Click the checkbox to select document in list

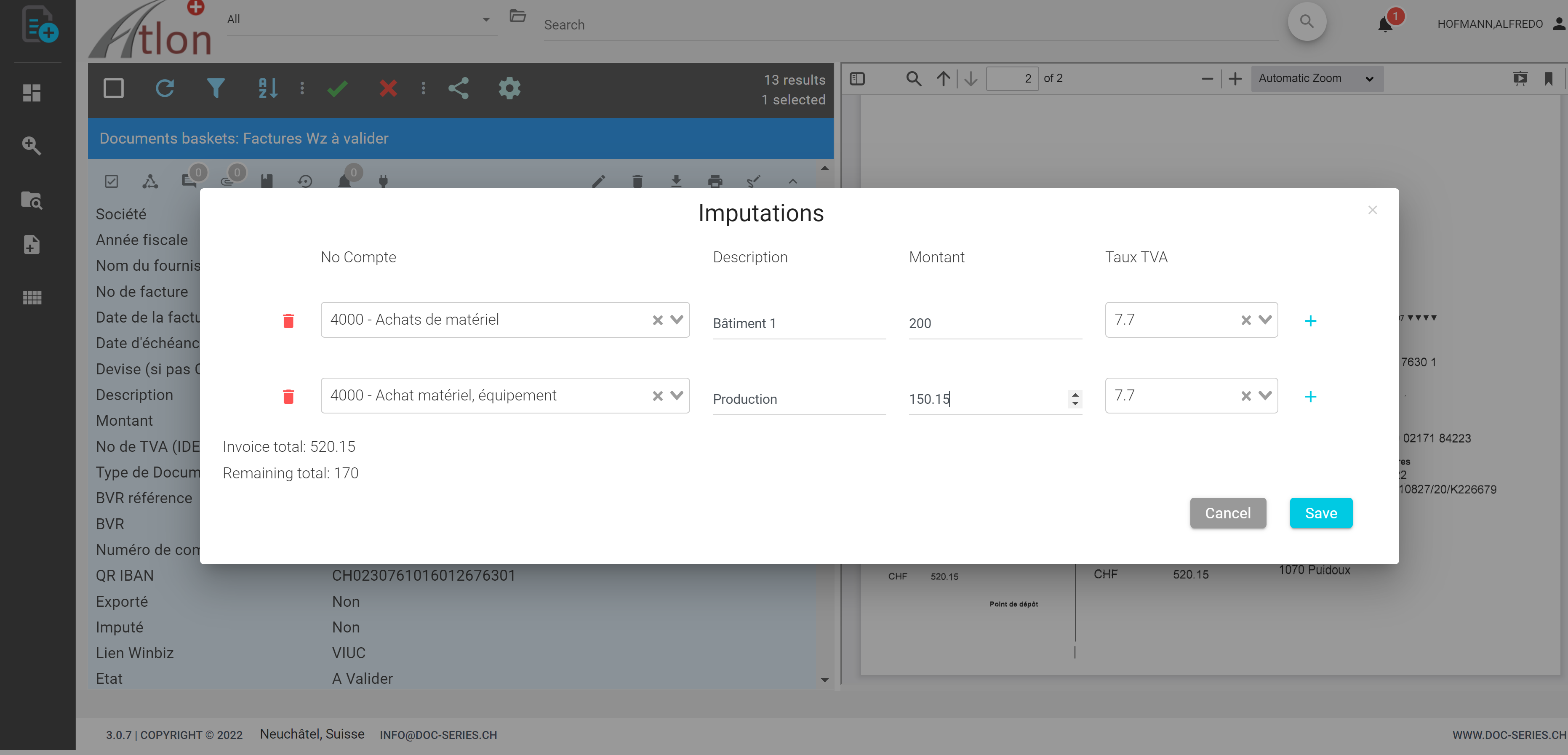(x=112, y=88)
